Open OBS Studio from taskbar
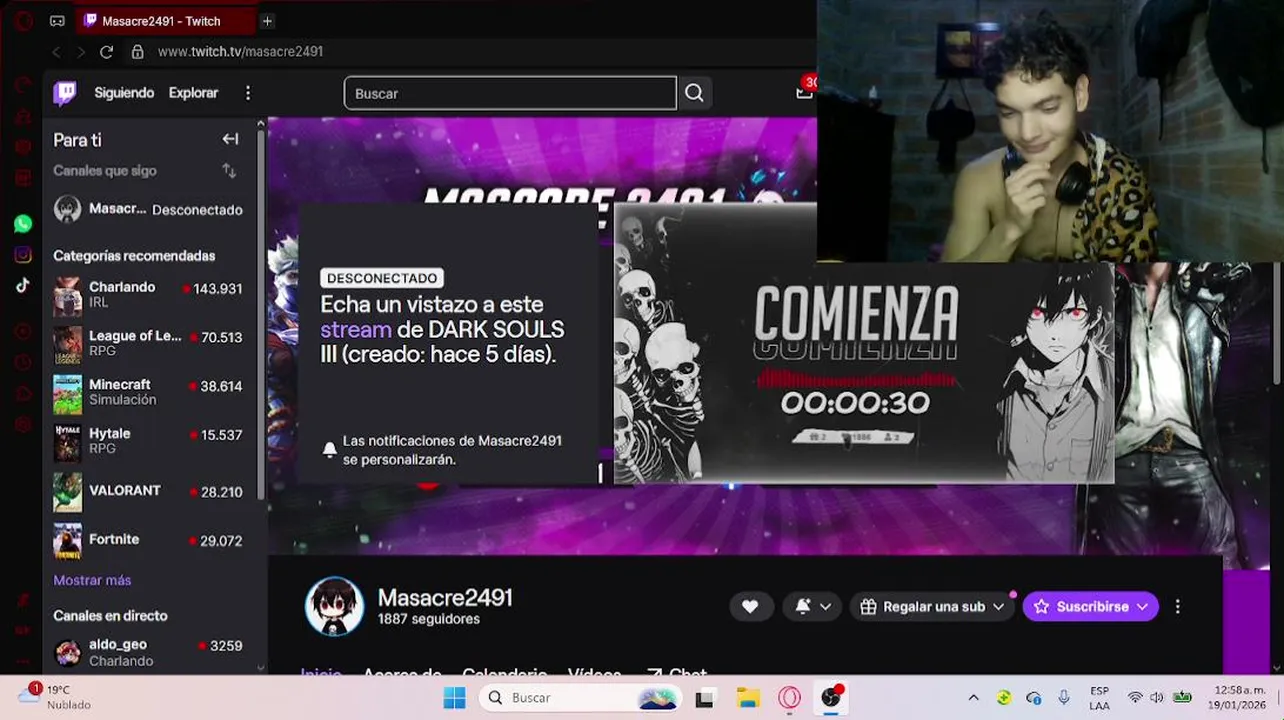Image resolution: width=1284 pixels, height=720 pixels. pos(831,698)
